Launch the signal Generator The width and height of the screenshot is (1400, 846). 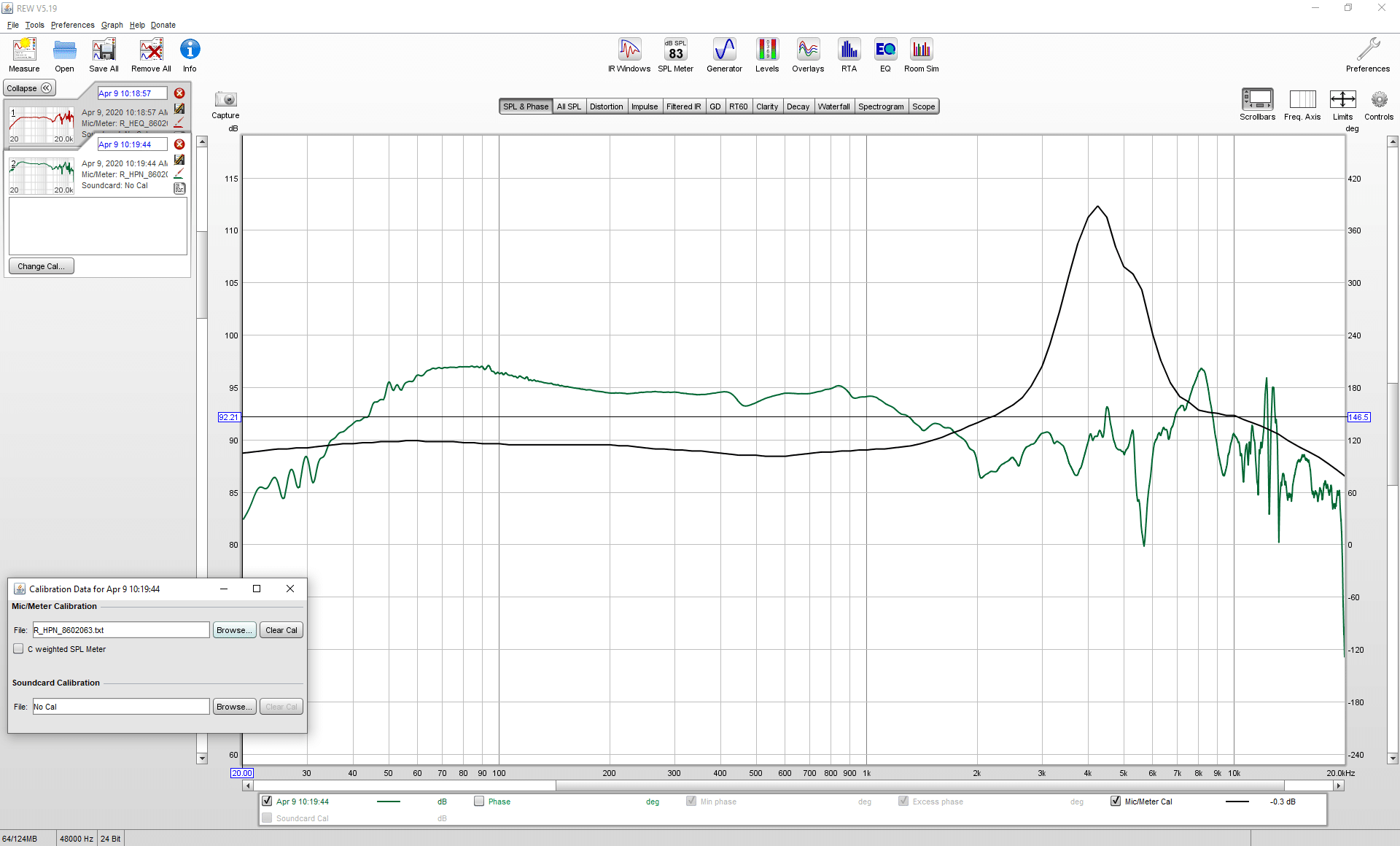point(724,55)
